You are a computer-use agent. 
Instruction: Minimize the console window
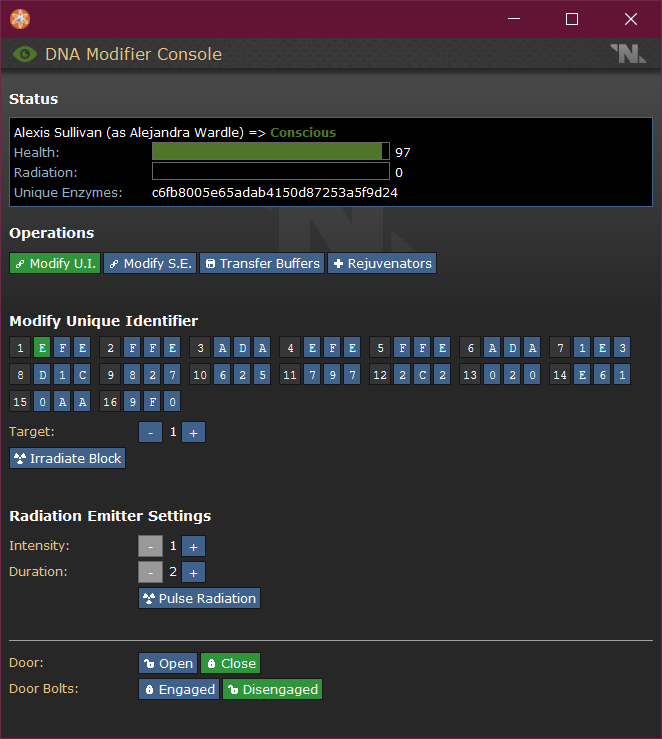point(514,19)
